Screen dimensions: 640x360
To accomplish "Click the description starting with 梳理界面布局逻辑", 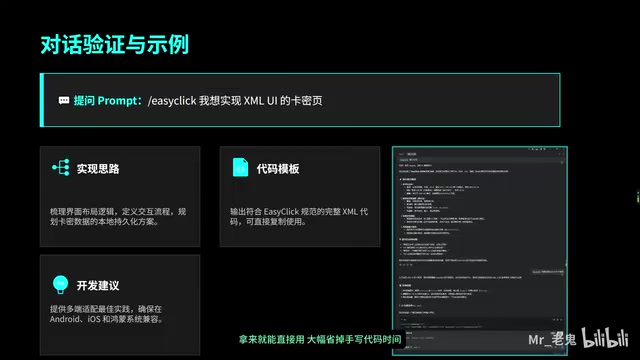I will 118,216.
